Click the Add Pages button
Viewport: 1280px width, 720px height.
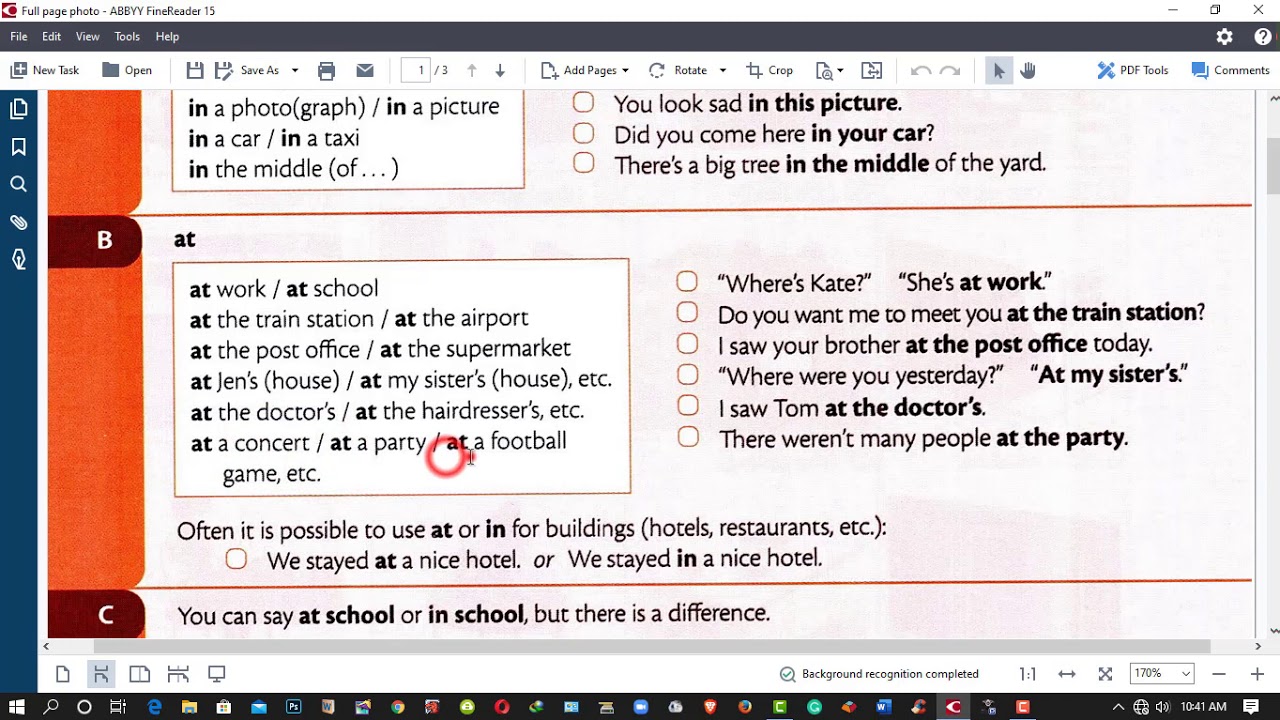coord(578,70)
